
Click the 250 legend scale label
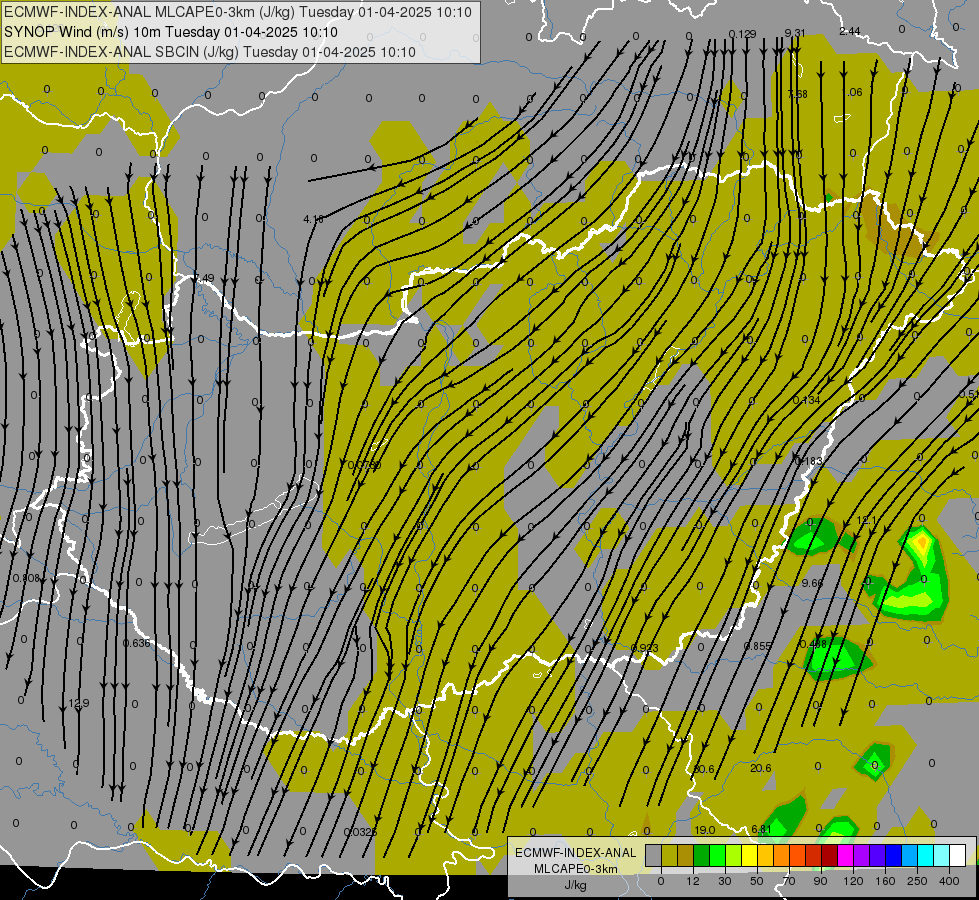[x=917, y=881]
